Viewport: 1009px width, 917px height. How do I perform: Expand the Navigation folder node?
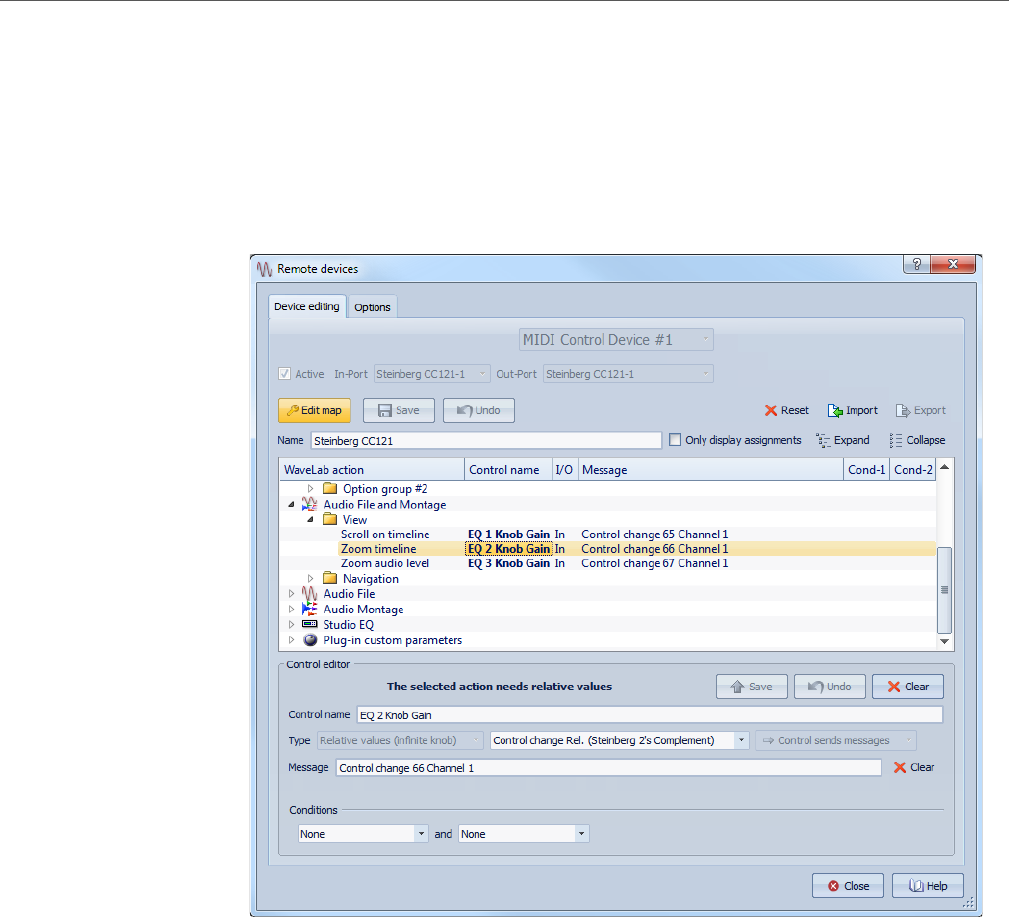pyautogui.click(x=311, y=579)
